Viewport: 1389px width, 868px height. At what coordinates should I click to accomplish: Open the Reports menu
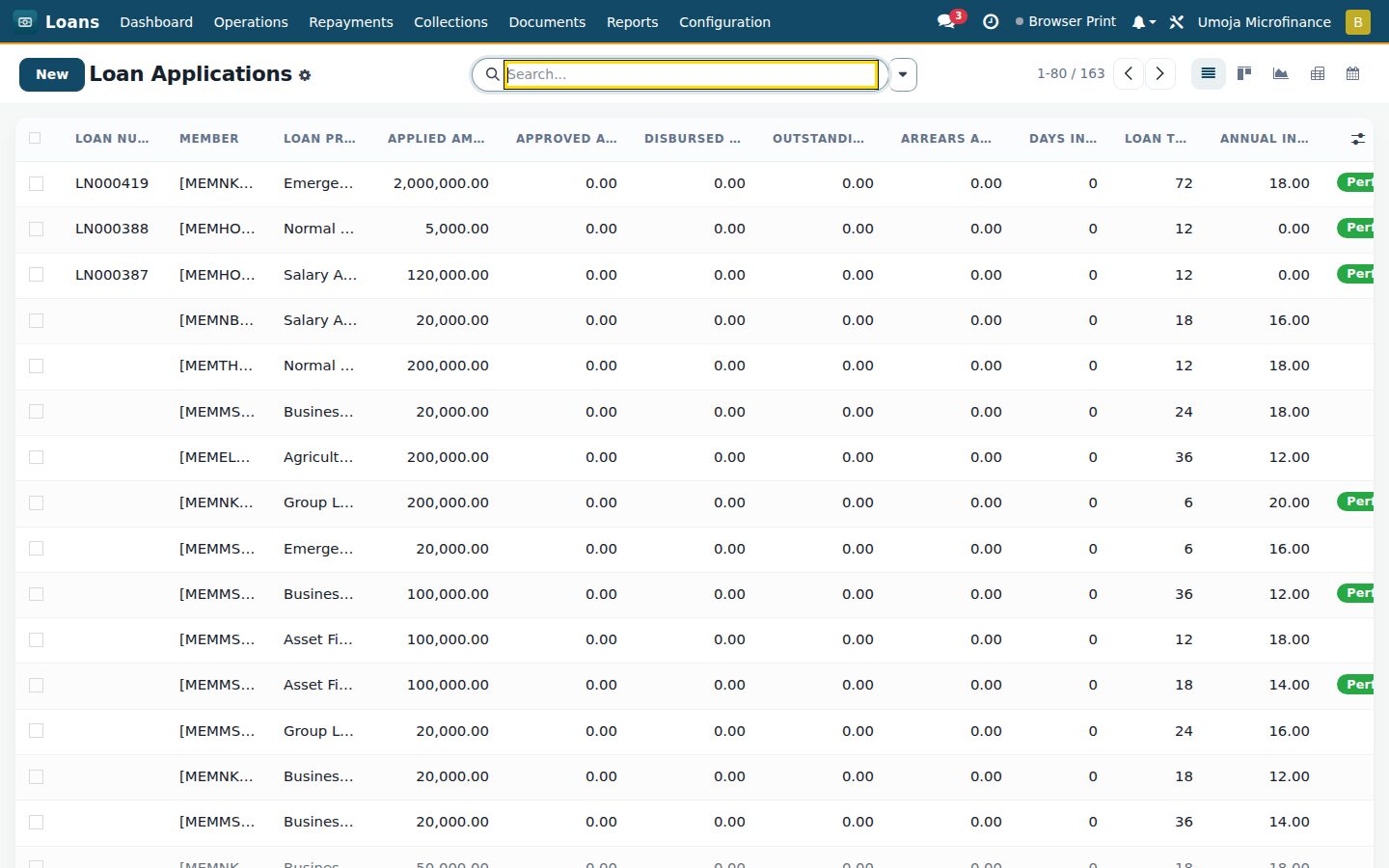[633, 21]
